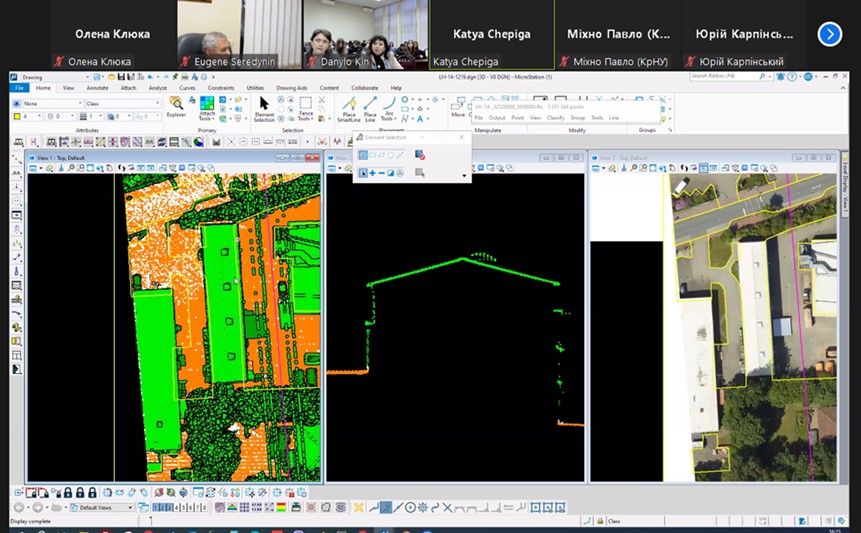Open the Constraints ribbon tab
This screenshot has width=861, height=533.
pyautogui.click(x=221, y=88)
